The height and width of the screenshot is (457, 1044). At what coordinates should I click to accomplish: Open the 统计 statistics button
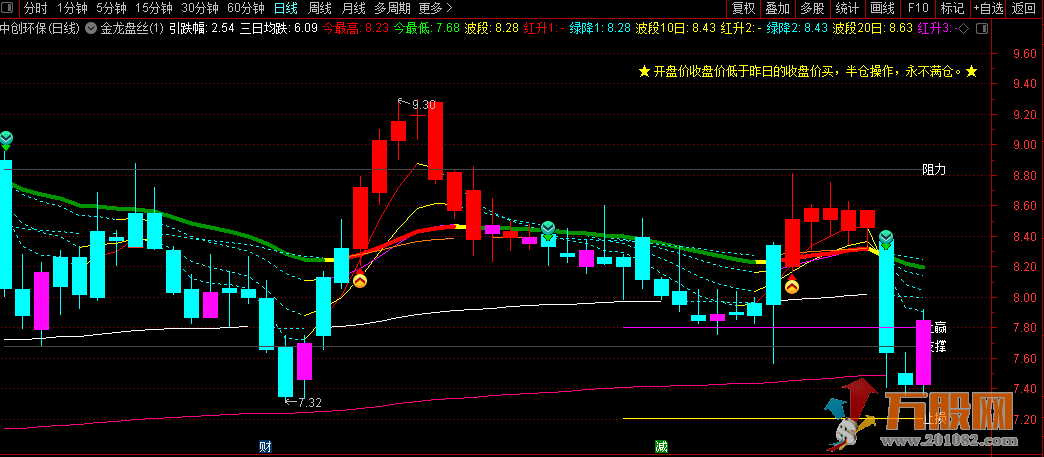pyautogui.click(x=847, y=9)
